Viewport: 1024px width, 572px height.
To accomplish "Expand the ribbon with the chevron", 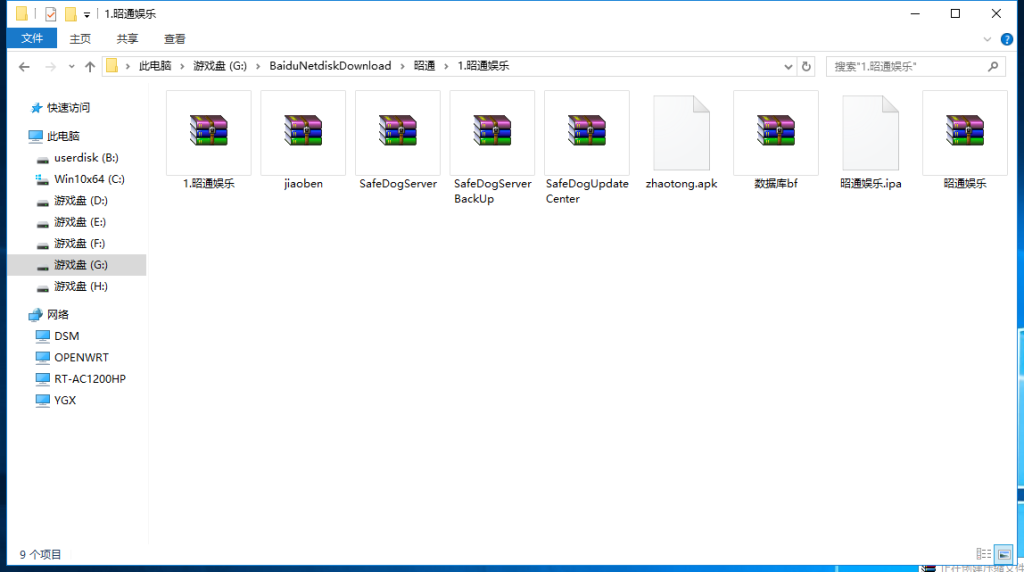I will tap(987, 39).
